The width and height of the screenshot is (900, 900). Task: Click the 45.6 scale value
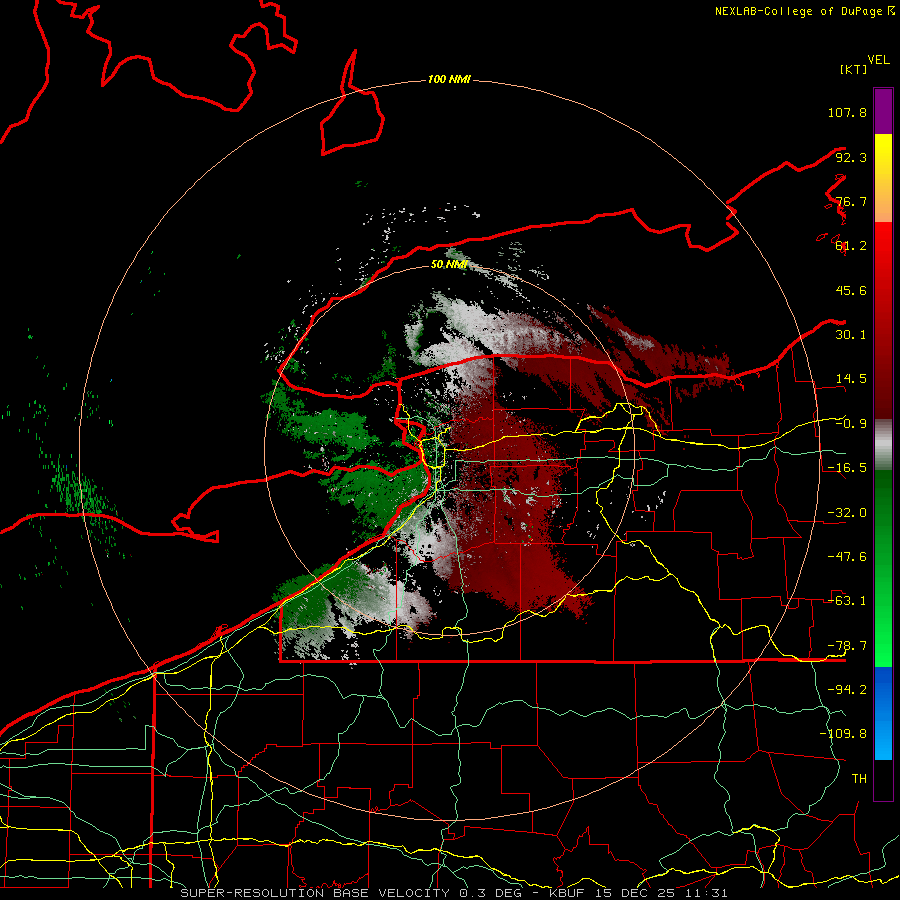pos(851,290)
